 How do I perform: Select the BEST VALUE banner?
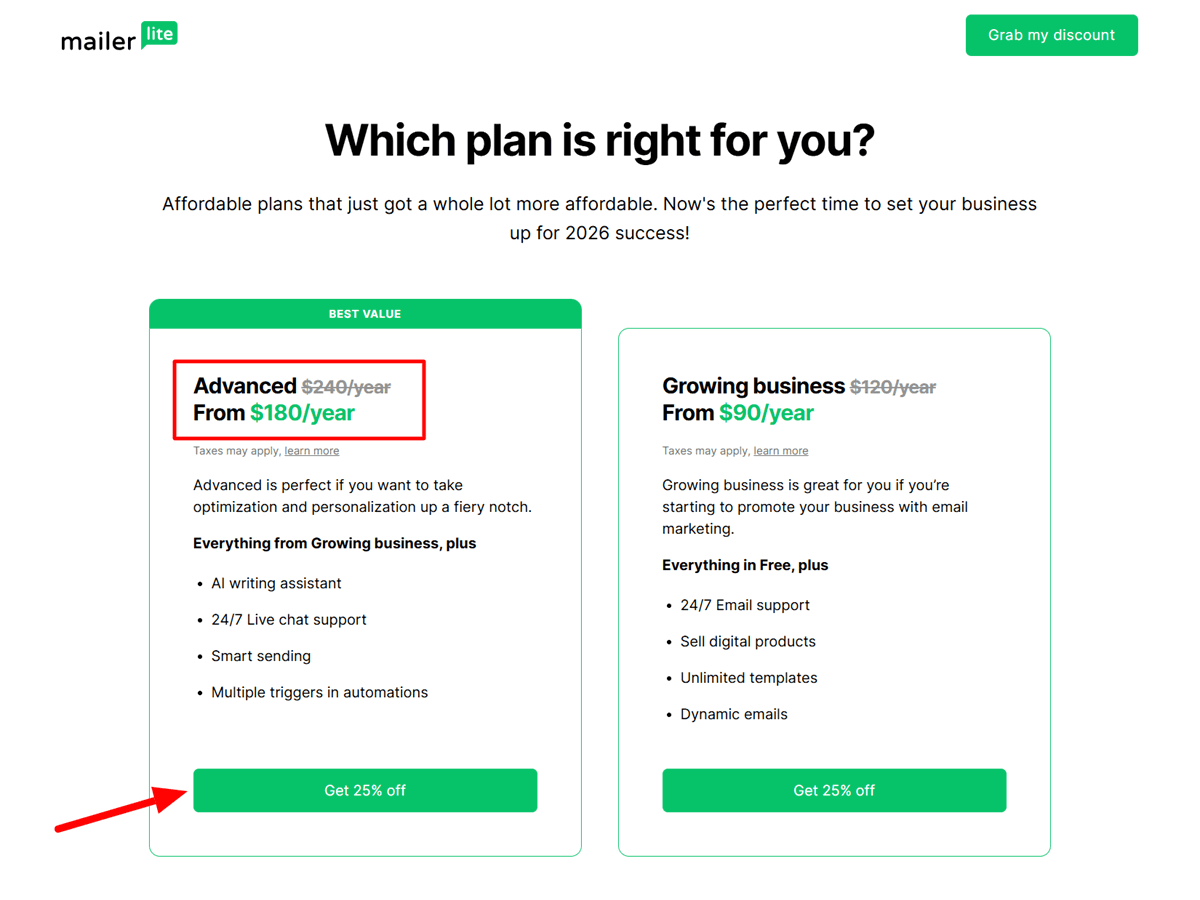[365, 313]
